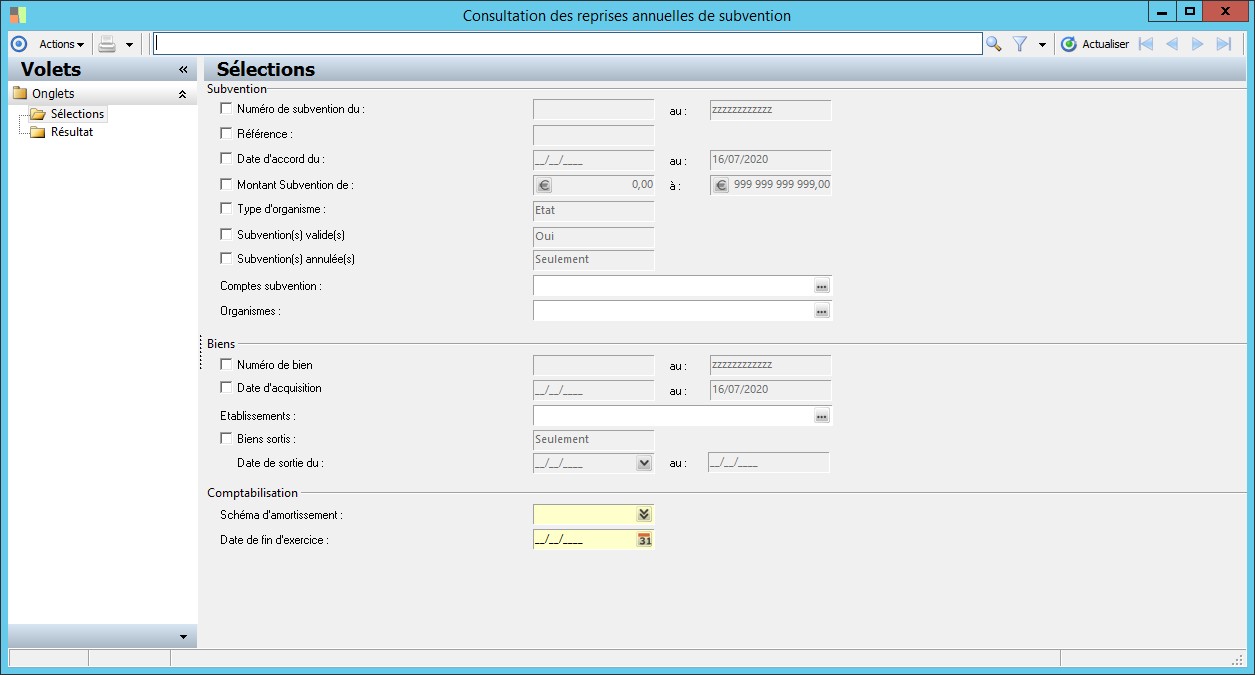1255x675 pixels.
Task: Toggle the Biens sortis checkbox
Action: click(x=226, y=439)
